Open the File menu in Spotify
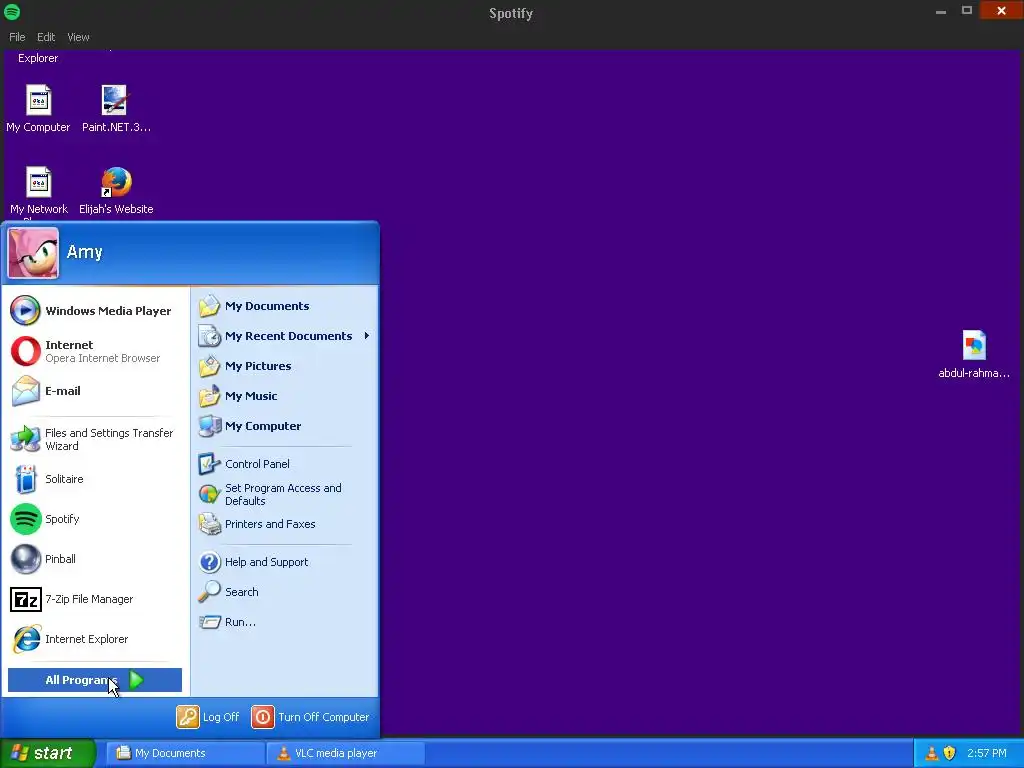This screenshot has height=768, width=1024. (x=17, y=37)
